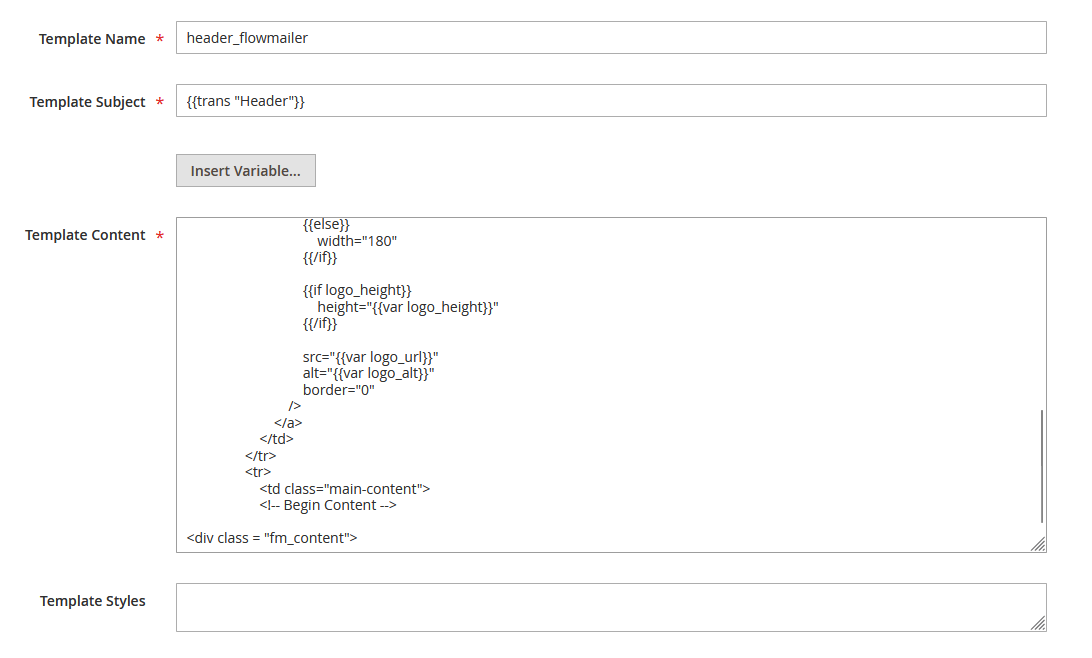Place cursor on td class main-content line
The image size is (1092, 658).
[x=345, y=489]
